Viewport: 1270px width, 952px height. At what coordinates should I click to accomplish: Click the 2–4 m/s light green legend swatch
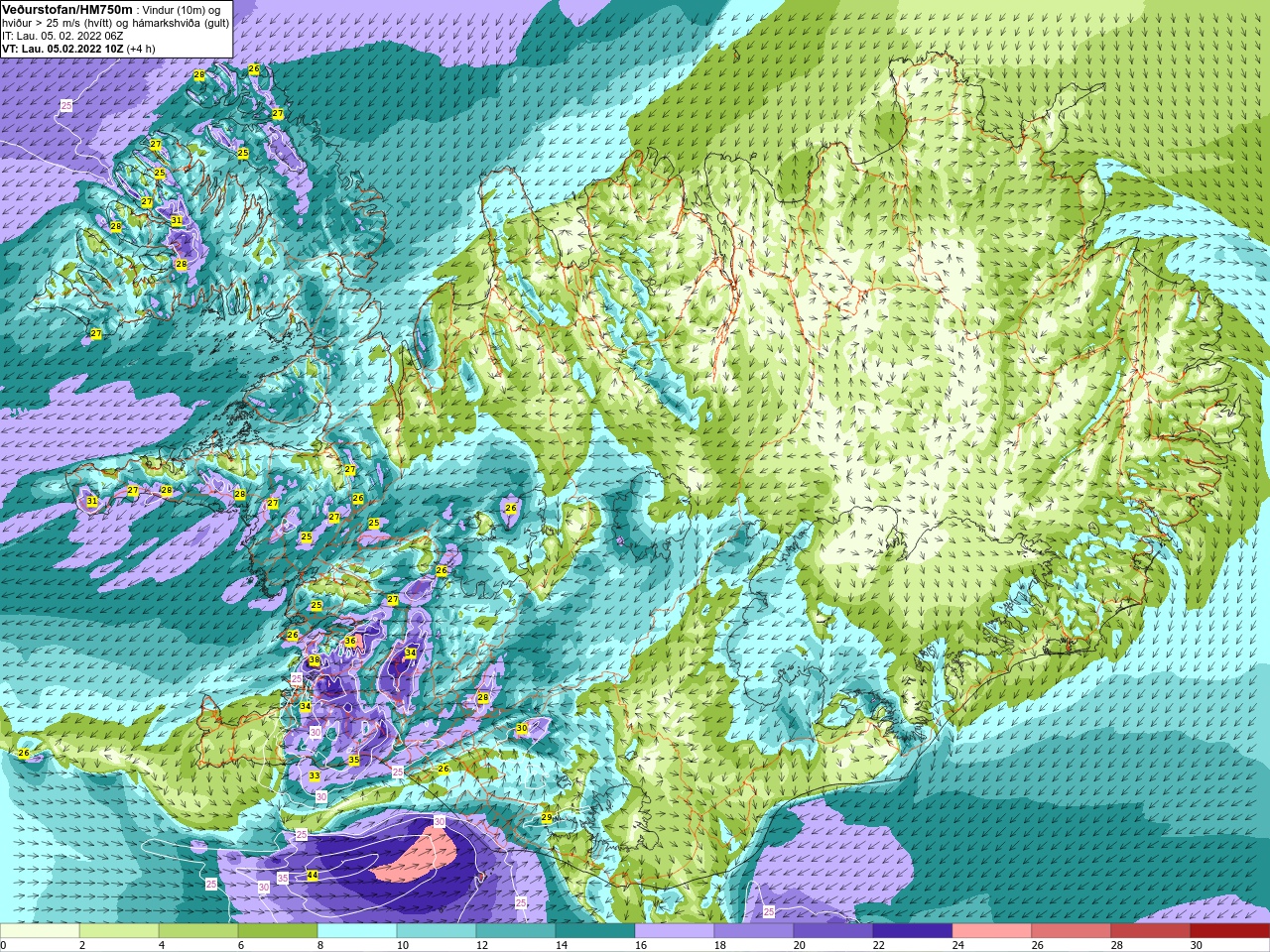pyautogui.click(x=119, y=930)
